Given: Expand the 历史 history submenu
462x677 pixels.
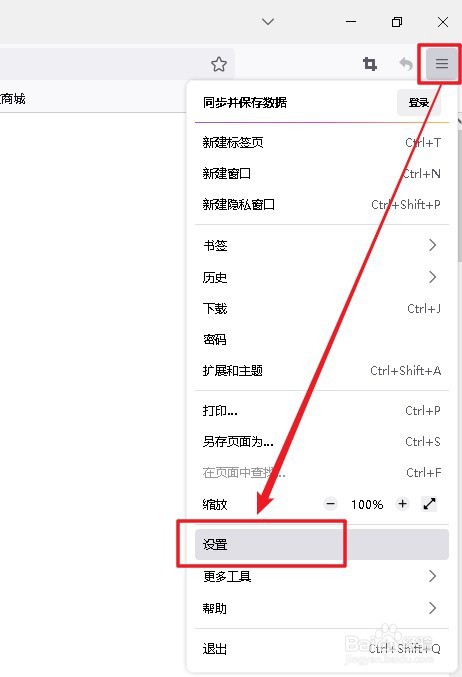Looking at the screenshot, I should (x=322, y=277).
